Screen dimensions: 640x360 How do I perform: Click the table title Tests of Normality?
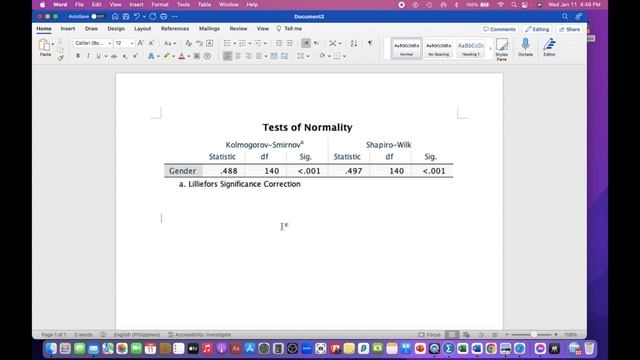307,127
